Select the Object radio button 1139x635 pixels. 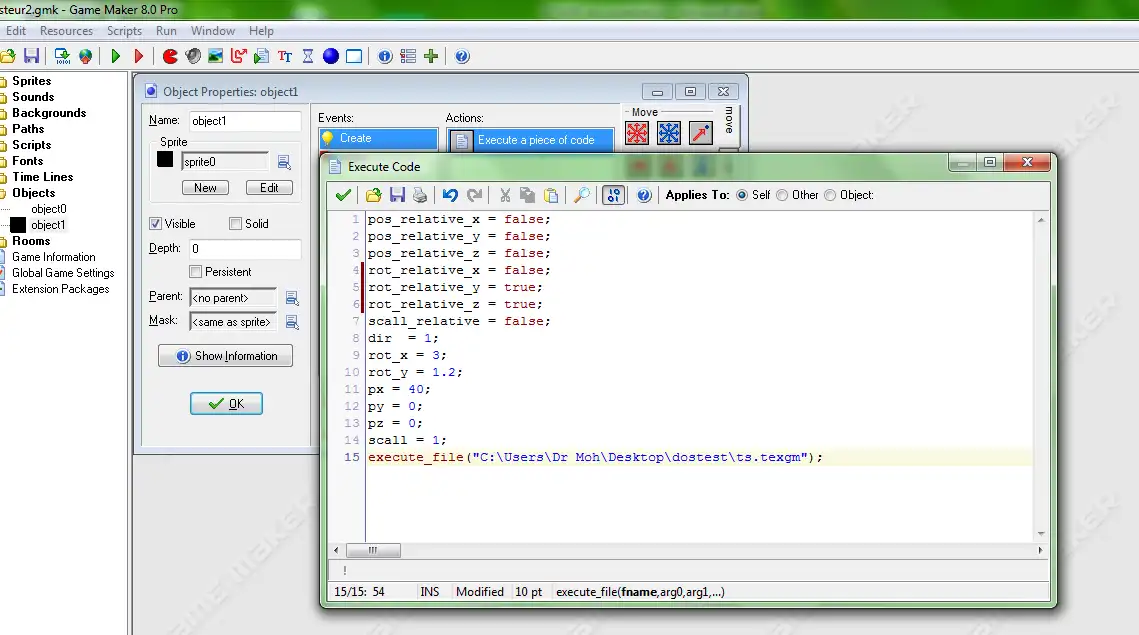point(830,195)
